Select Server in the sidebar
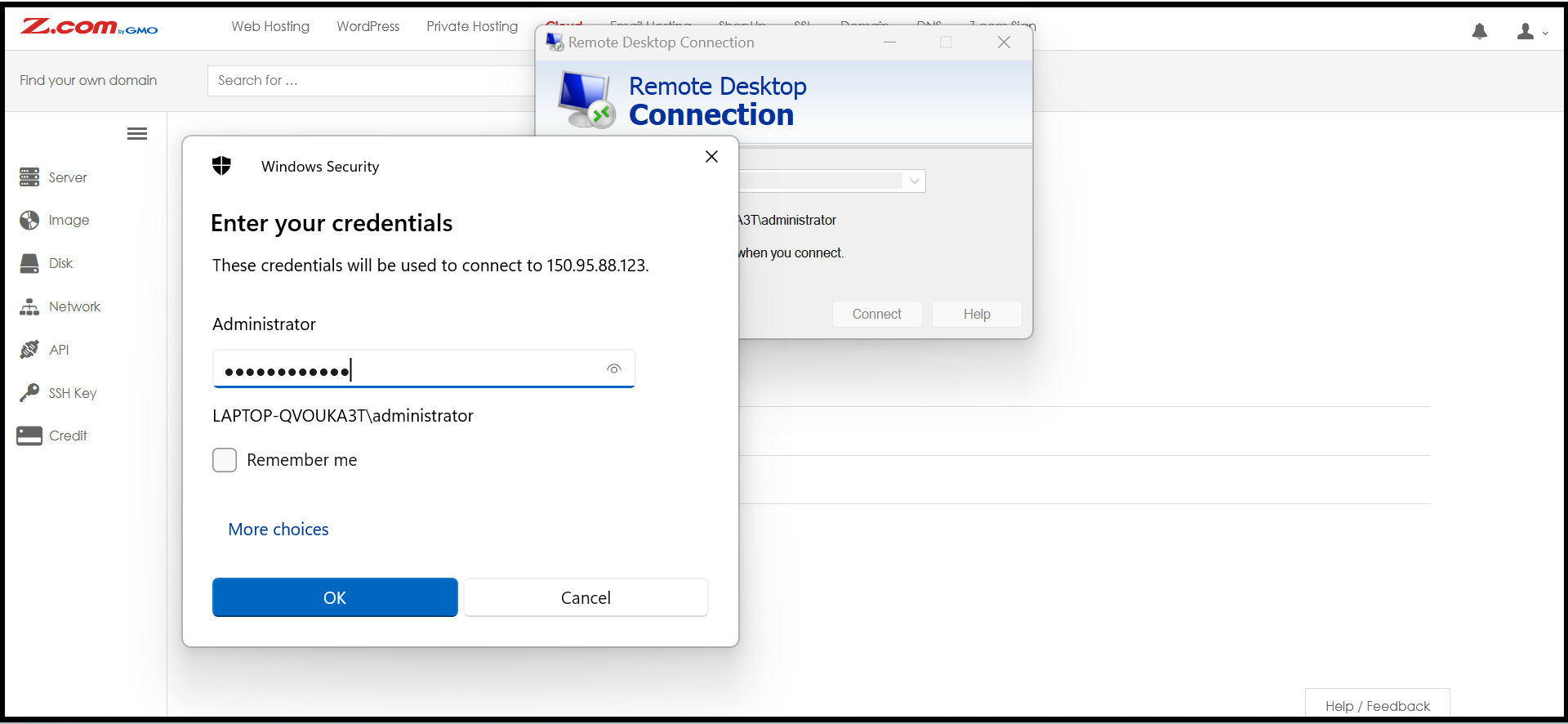Image resolution: width=1568 pixels, height=724 pixels. pos(68,177)
